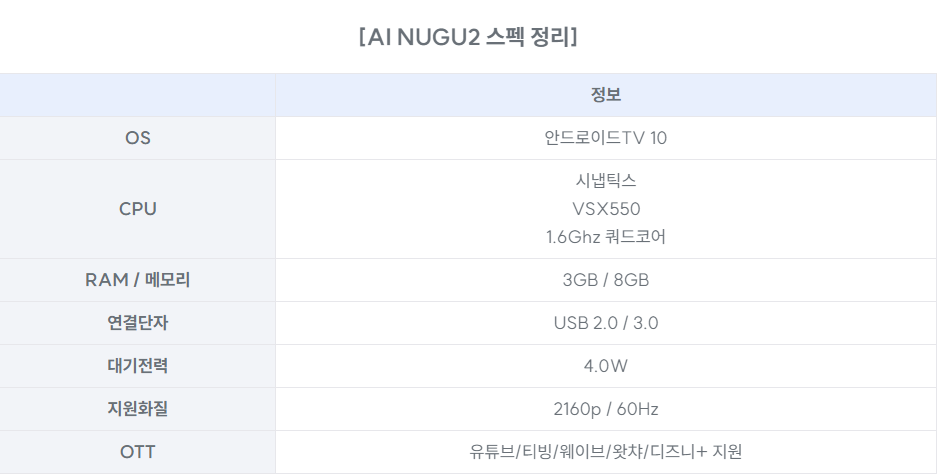Viewport: 937px width, 474px height.
Task: Select the 시냅틱스 text line
Action: [x=606, y=181]
